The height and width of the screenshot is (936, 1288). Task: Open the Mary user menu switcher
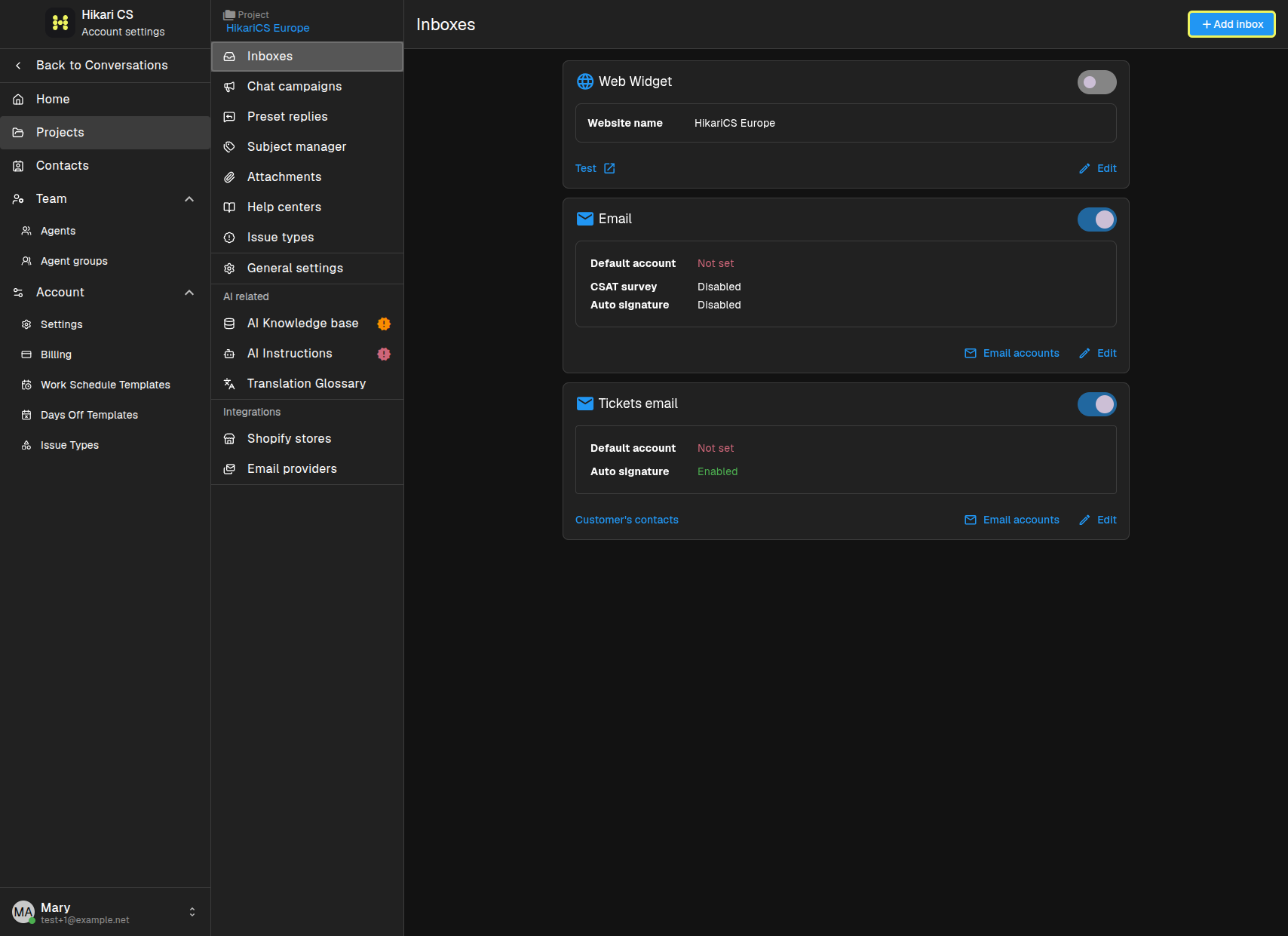click(192, 912)
